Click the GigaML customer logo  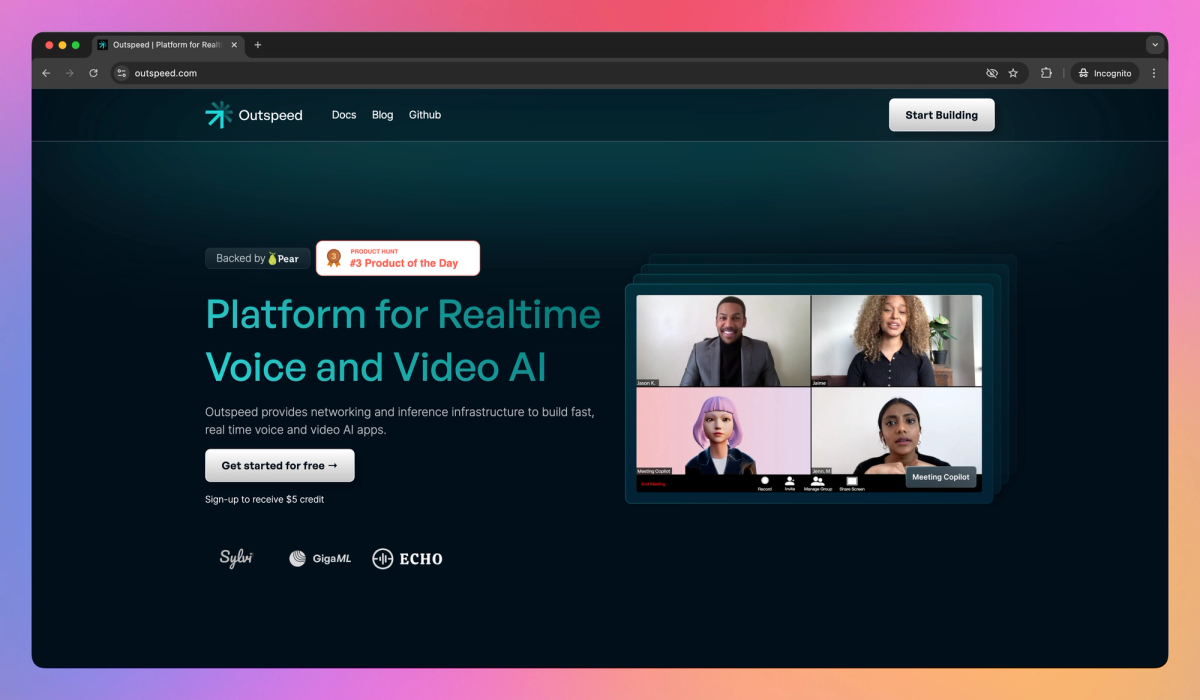tap(320, 559)
